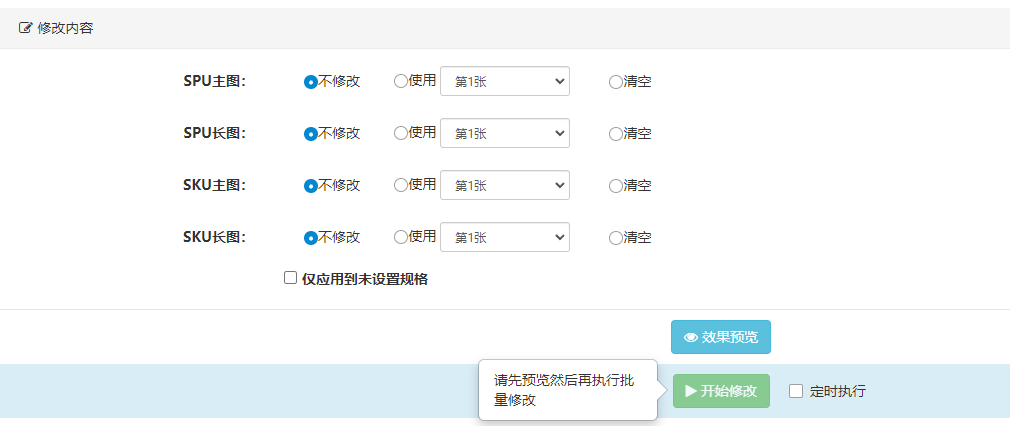Click the eye icon on 效果预览
Screen dimensions: 1010x426
tap(690, 338)
